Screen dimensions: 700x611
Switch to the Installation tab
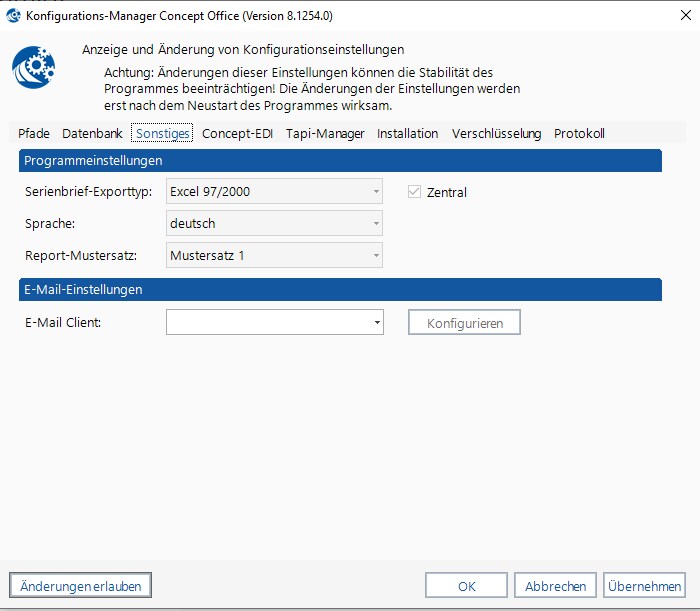[x=407, y=133]
